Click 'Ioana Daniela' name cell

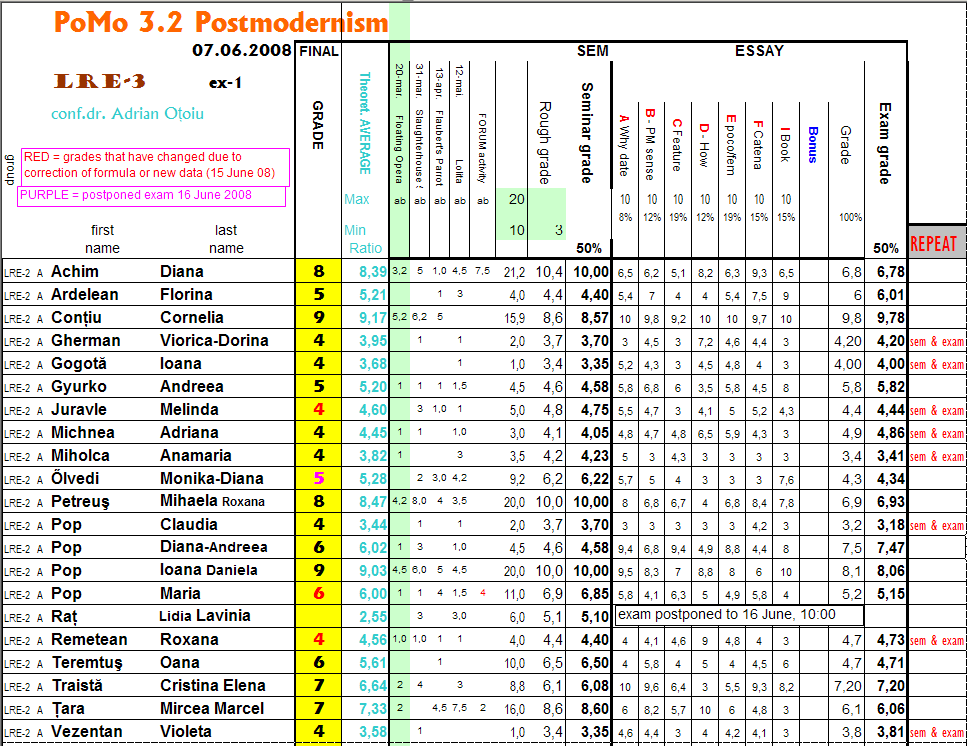click(208, 570)
